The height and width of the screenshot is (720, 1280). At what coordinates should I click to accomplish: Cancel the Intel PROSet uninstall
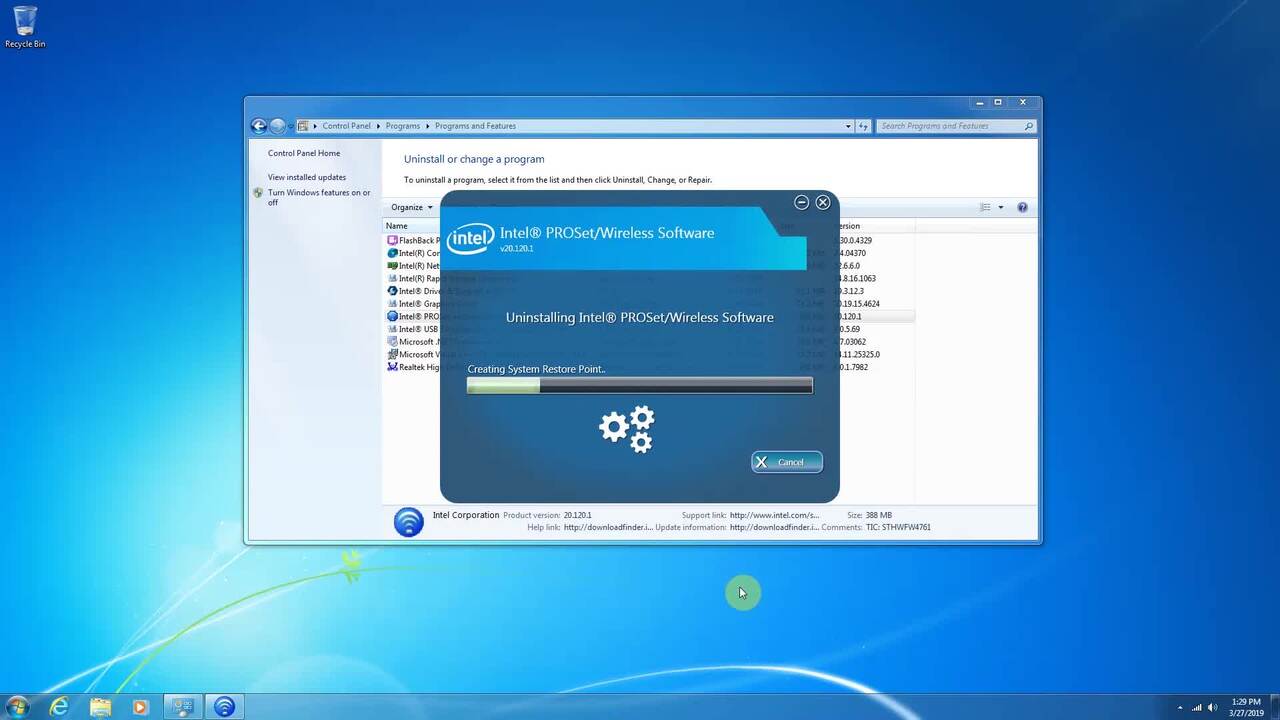787,462
